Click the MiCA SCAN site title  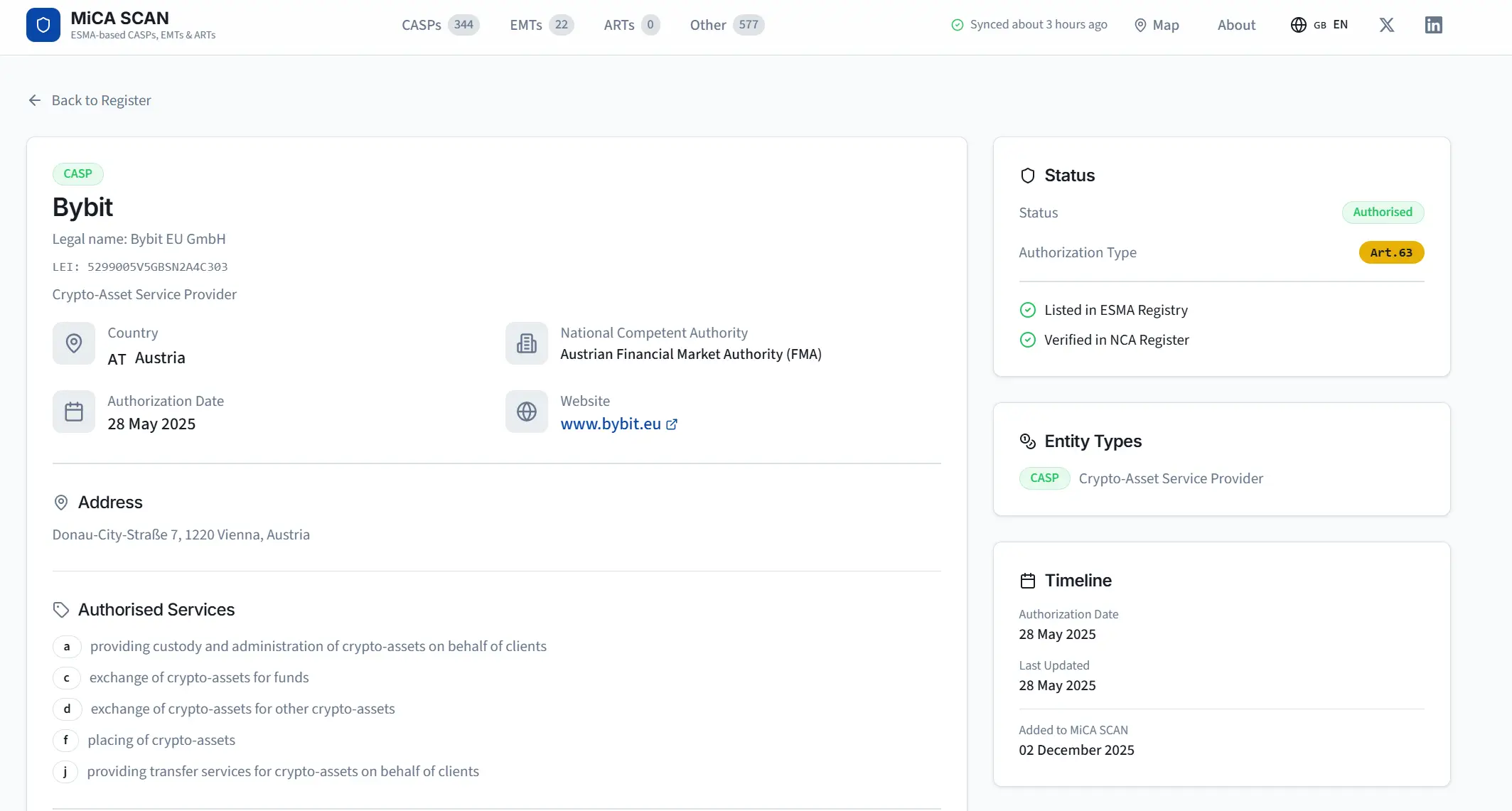coord(119,18)
